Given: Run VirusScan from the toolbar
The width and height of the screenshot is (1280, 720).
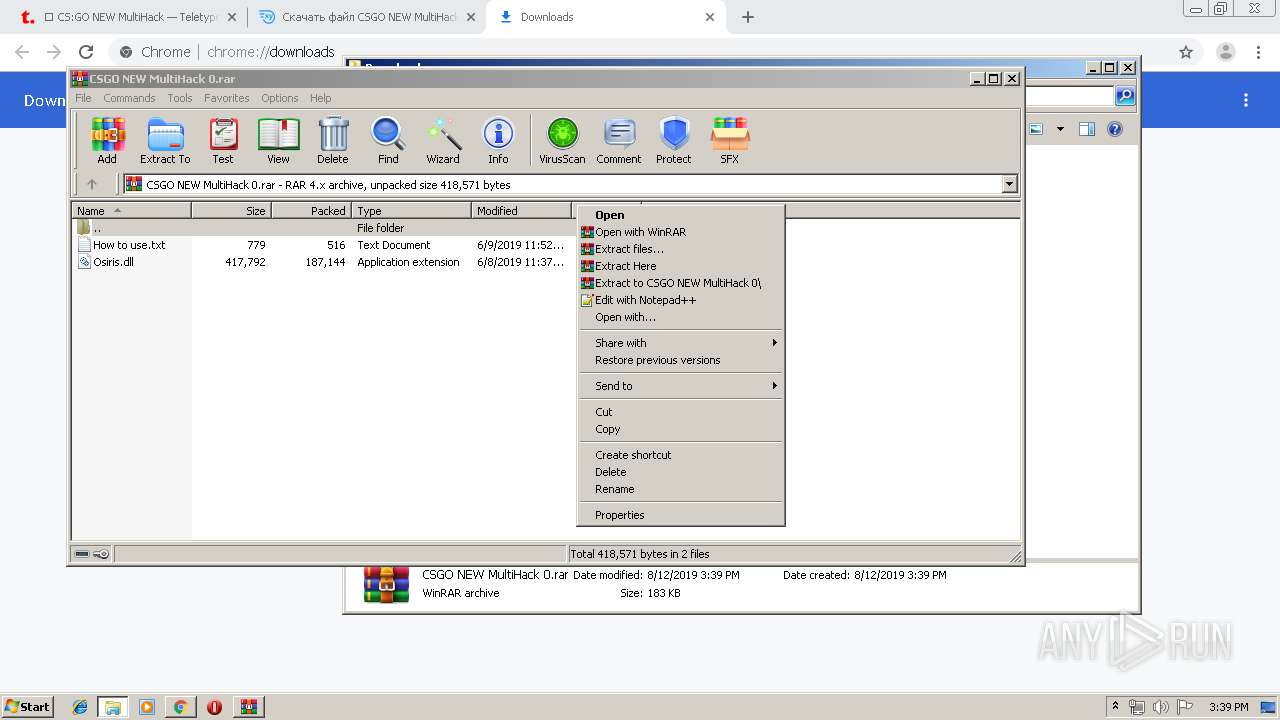Looking at the screenshot, I should 562,140.
